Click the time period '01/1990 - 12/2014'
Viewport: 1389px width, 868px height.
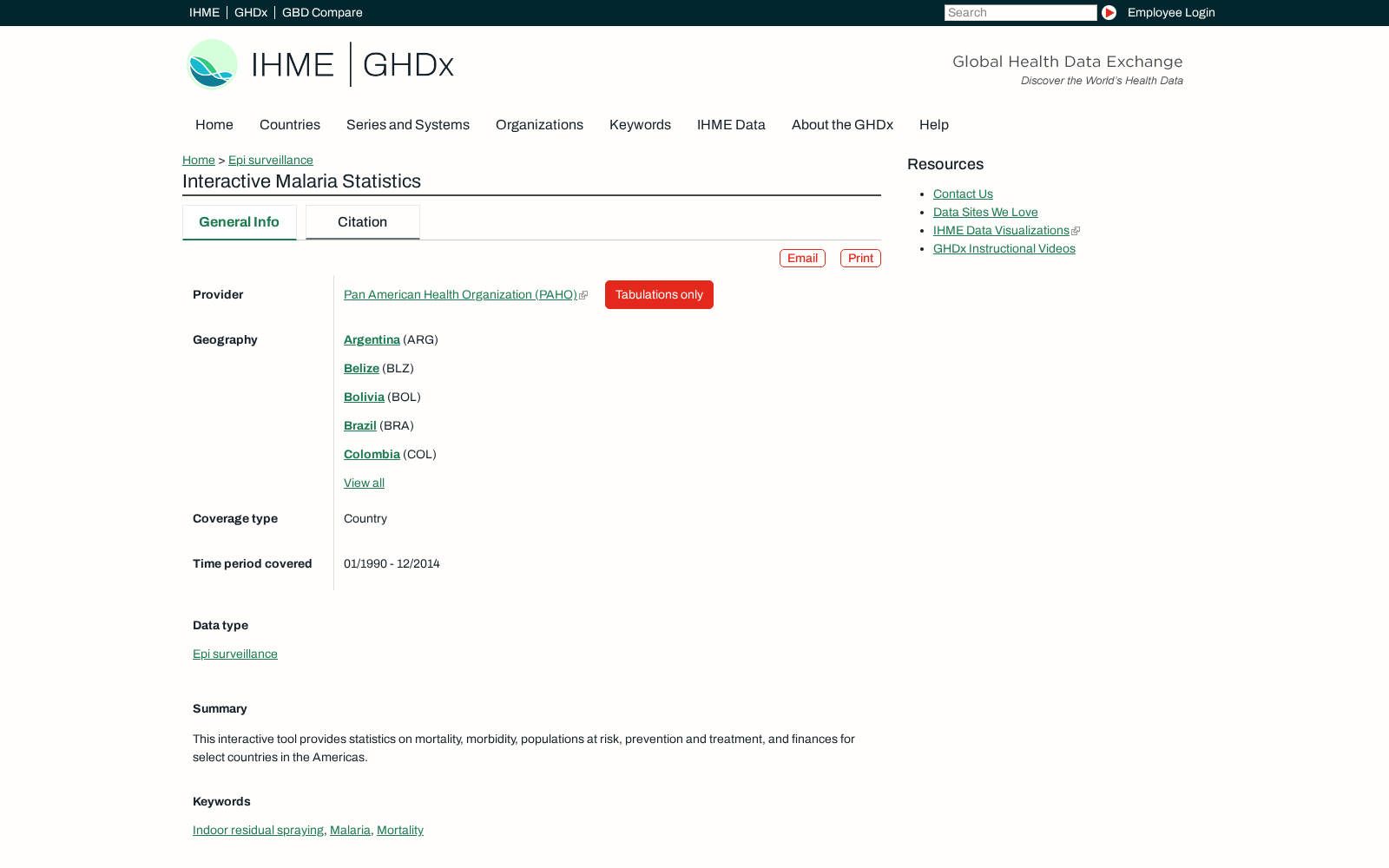tap(392, 564)
